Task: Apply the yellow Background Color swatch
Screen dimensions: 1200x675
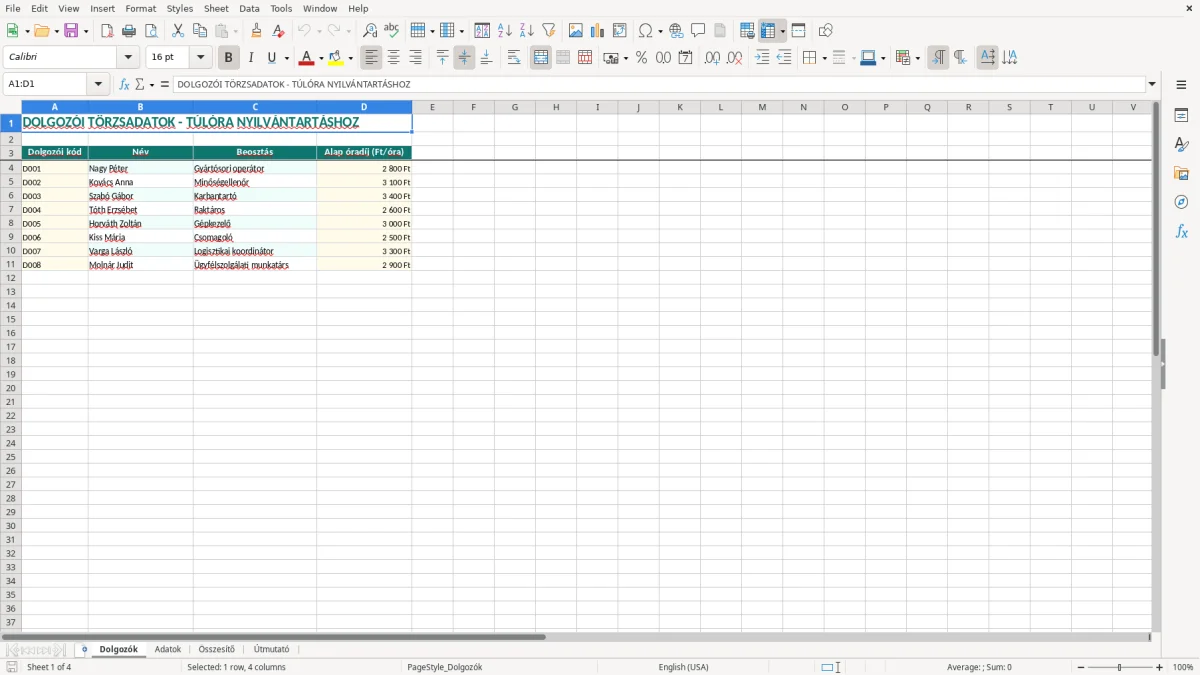Action: coord(336,58)
